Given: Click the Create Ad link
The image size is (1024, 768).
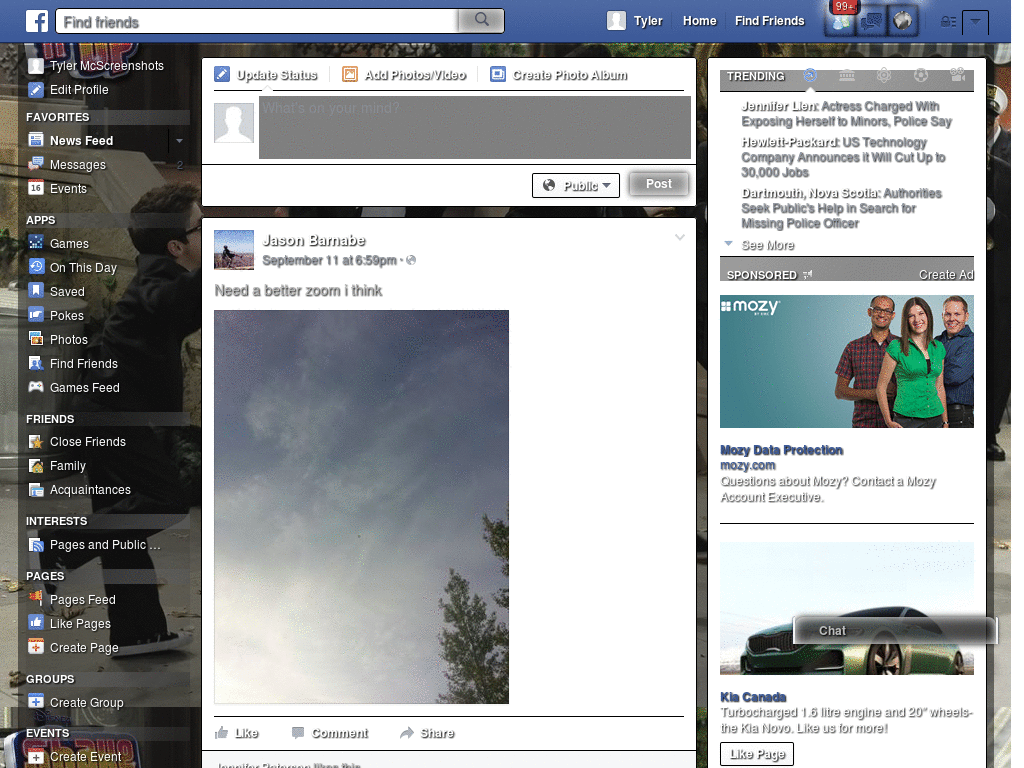Looking at the screenshot, I should coord(946,275).
